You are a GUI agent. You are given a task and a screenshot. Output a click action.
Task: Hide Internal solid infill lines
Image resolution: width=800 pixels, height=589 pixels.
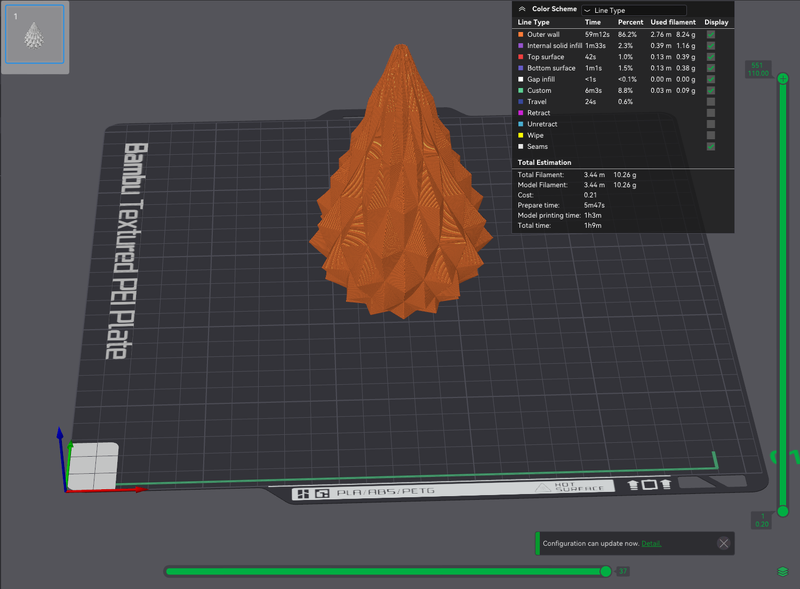[711, 46]
